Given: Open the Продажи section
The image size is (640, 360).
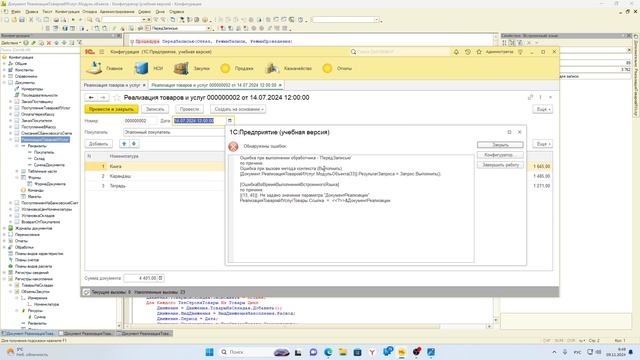Looking at the screenshot, I should 237,68.
